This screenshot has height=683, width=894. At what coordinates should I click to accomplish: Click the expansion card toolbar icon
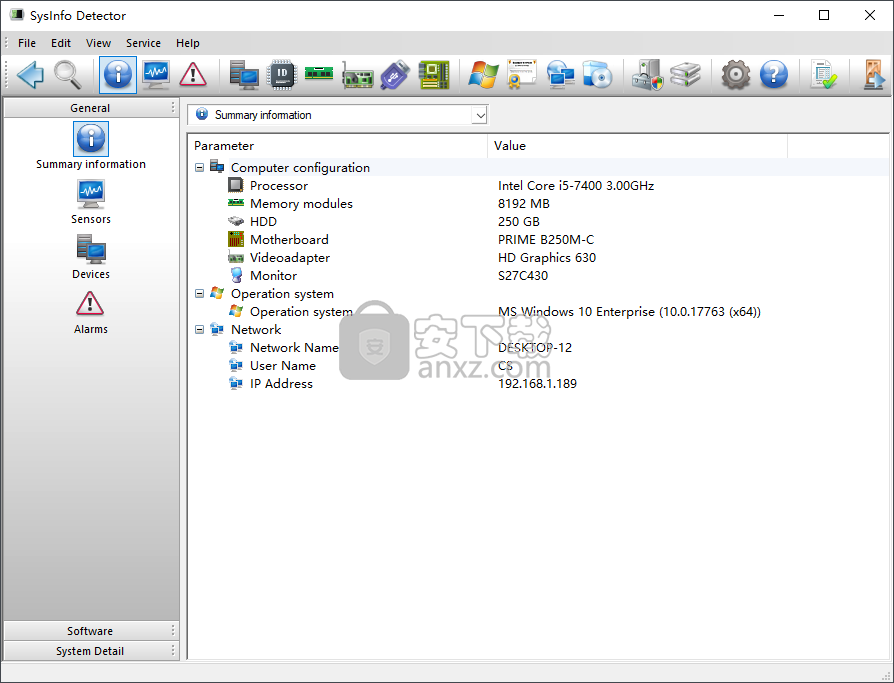[x=357, y=76]
